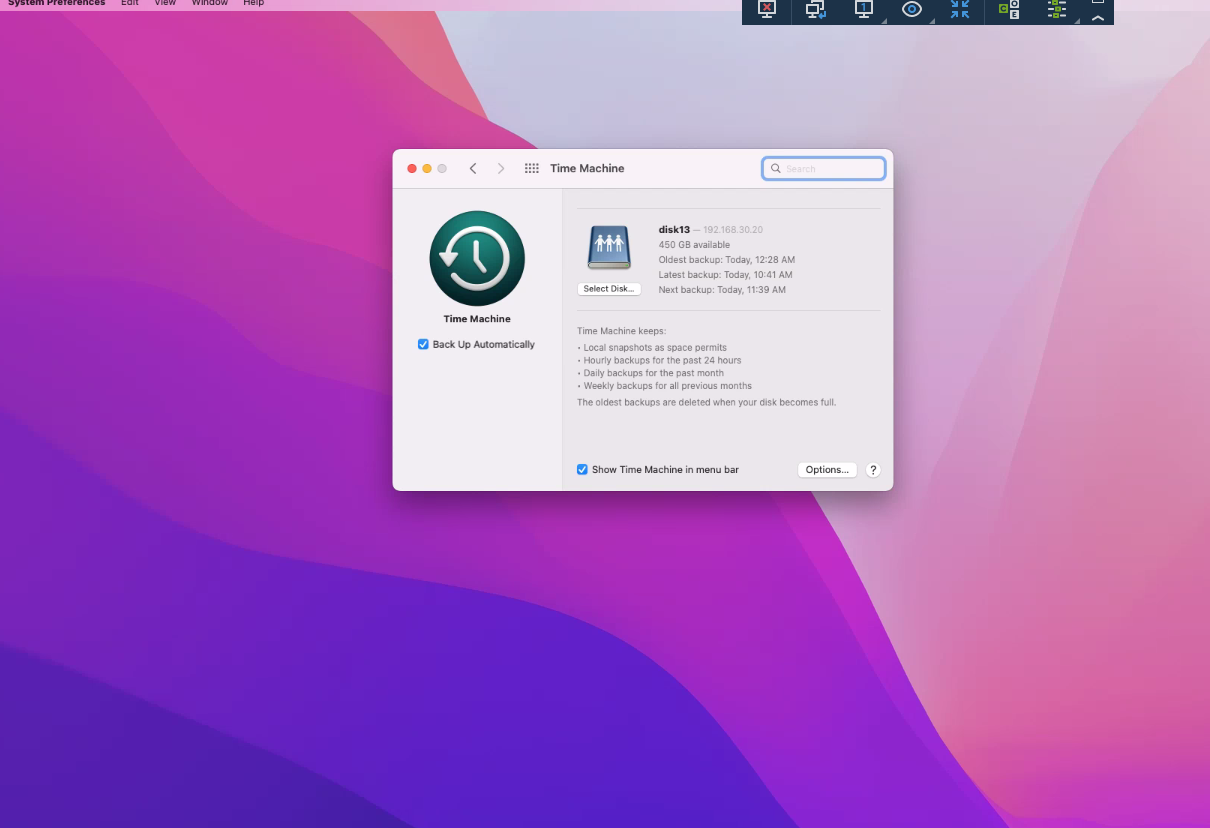Uncheck Back Up Automatically checkbox
This screenshot has width=1210, height=828.
(423, 345)
